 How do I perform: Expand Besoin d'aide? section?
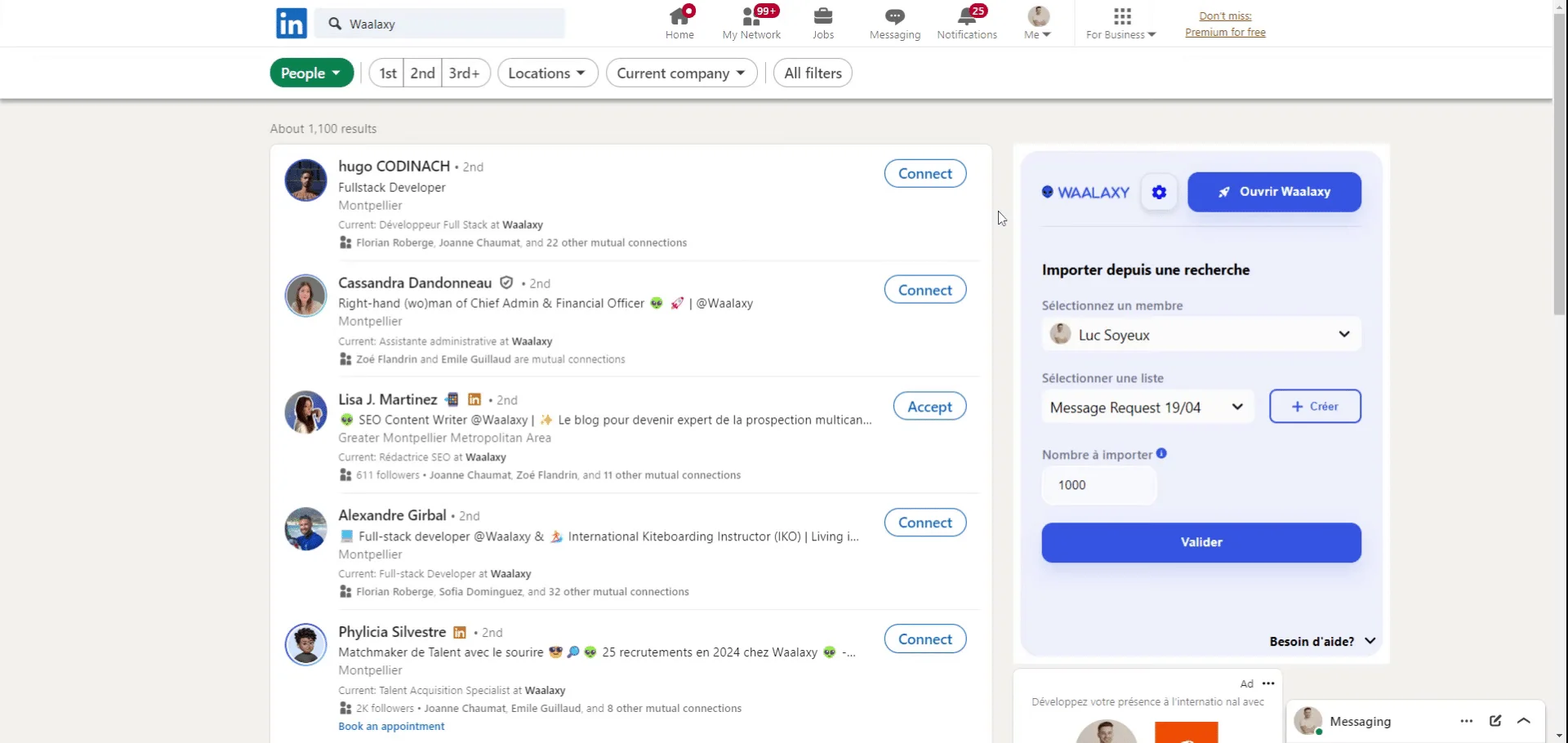(x=1322, y=642)
